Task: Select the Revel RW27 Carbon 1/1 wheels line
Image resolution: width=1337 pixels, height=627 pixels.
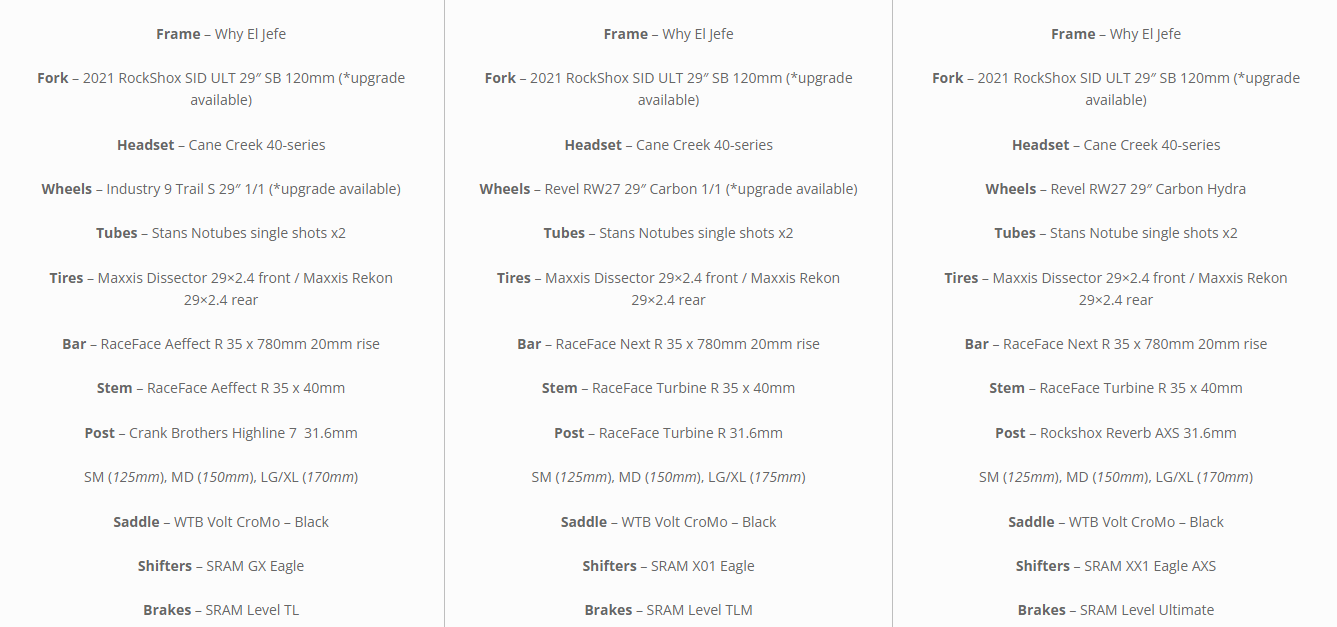Action: 668,189
